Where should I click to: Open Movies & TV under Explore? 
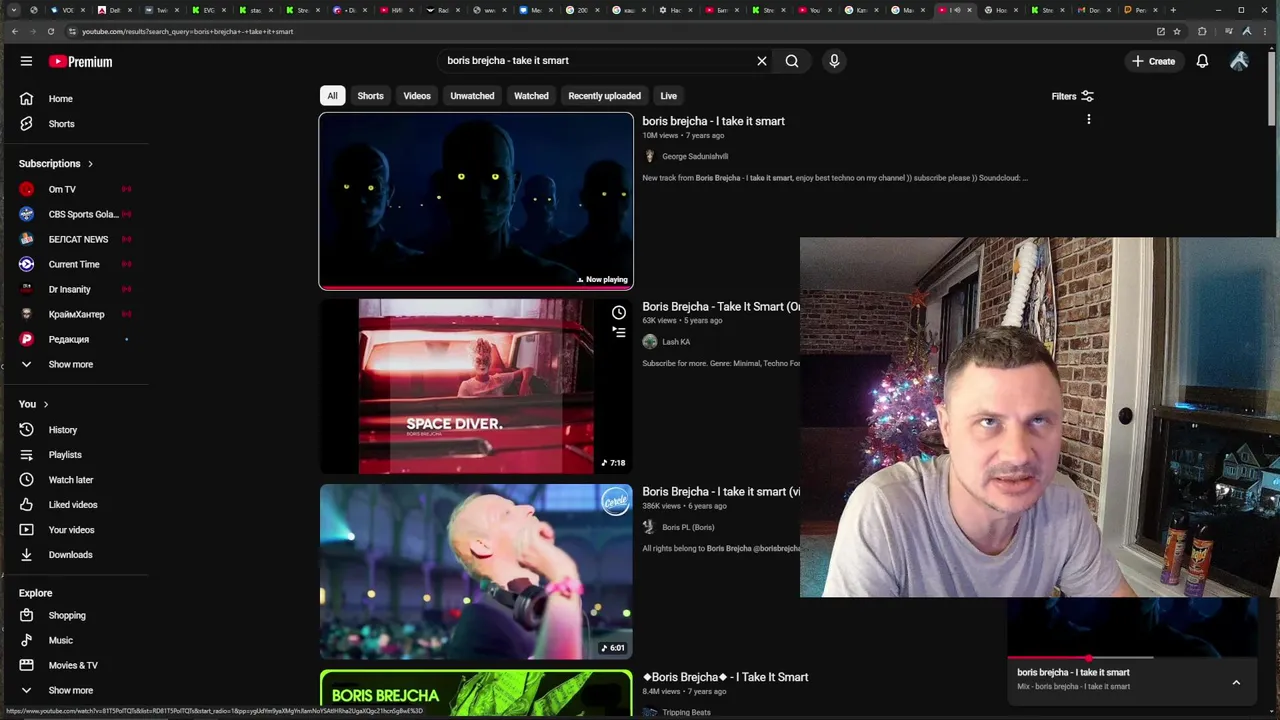coord(74,666)
